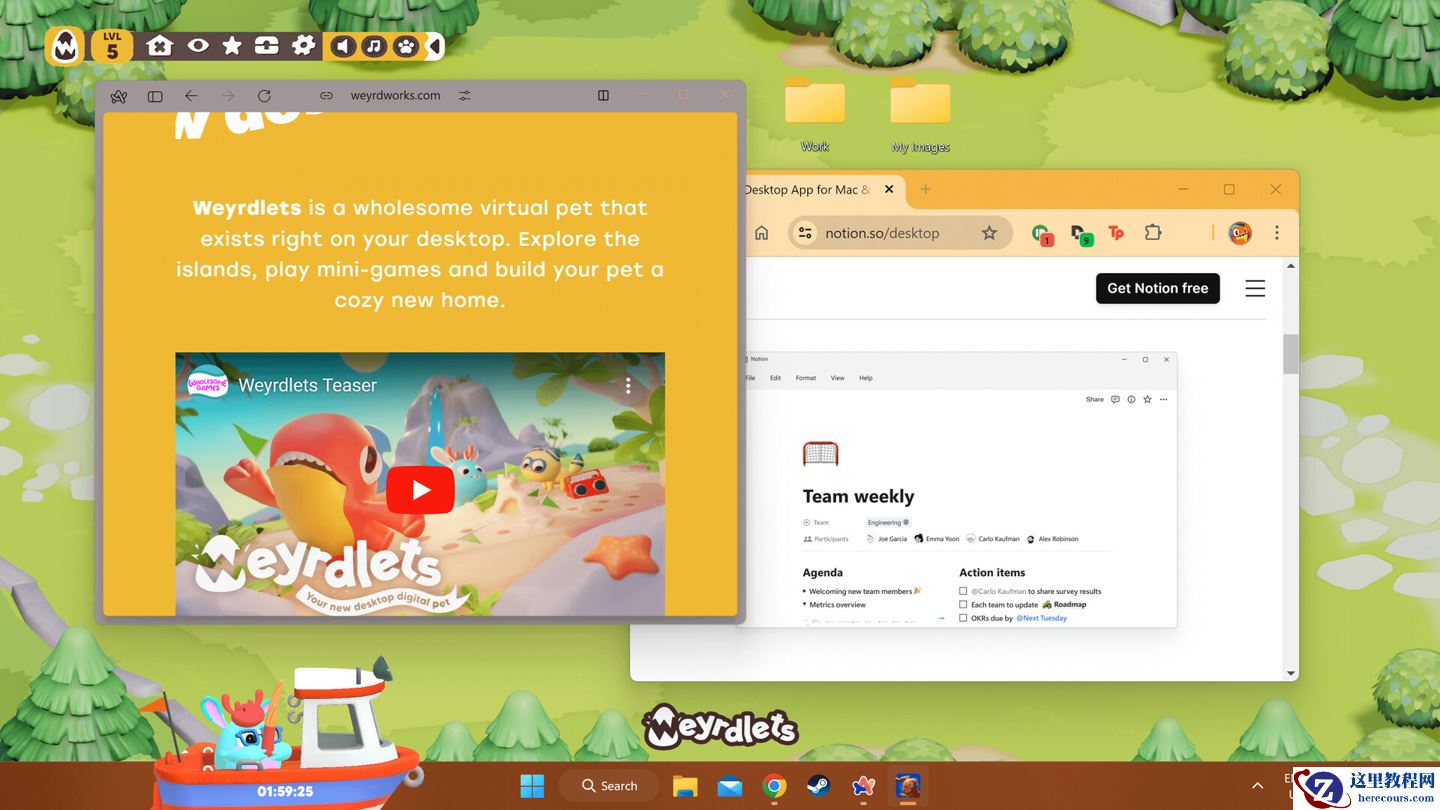The image size is (1440, 810).
Task: Bookmark this page with the star icon
Action: [989, 233]
